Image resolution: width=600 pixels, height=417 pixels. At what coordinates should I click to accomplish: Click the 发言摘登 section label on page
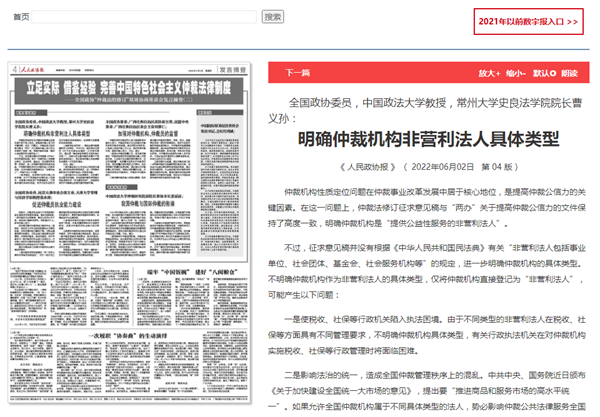[x=232, y=69]
